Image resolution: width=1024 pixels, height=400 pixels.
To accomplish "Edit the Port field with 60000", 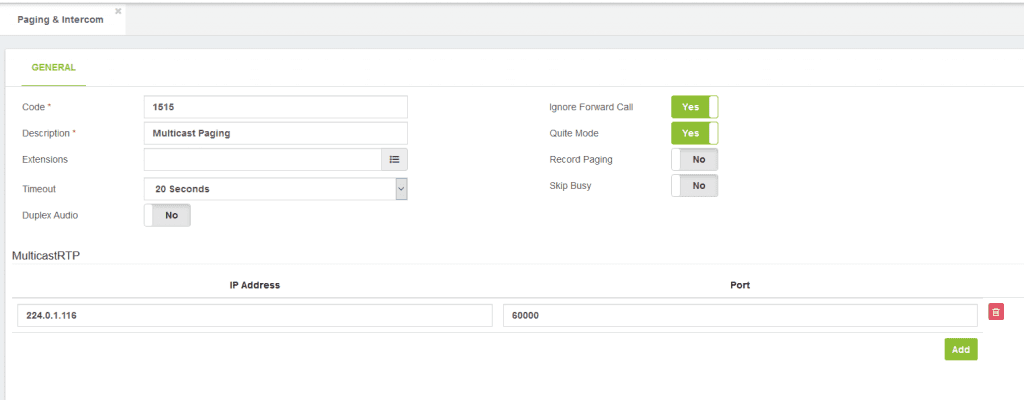I will tap(741, 315).
